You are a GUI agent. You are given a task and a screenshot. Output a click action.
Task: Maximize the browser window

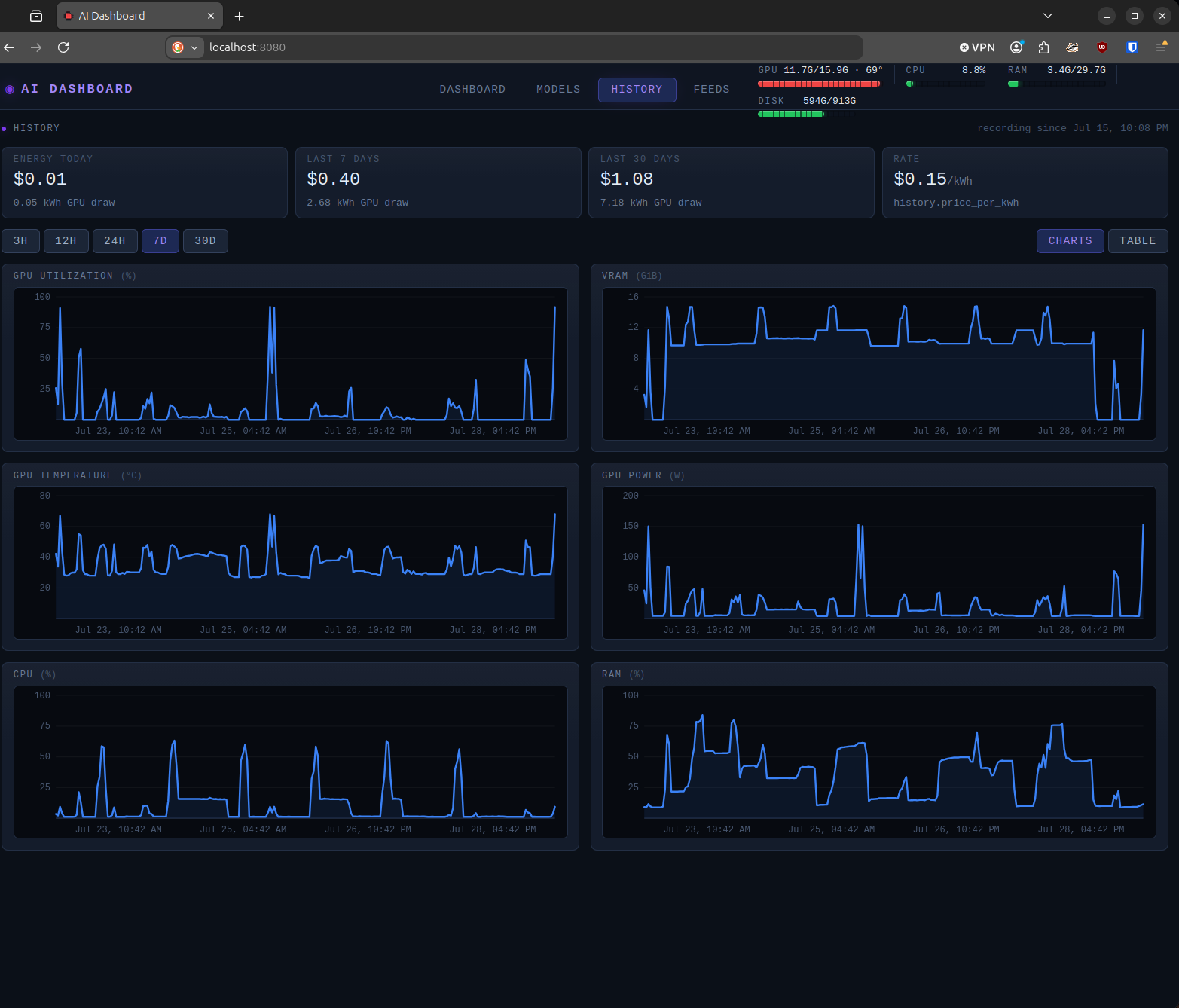point(1135,16)
